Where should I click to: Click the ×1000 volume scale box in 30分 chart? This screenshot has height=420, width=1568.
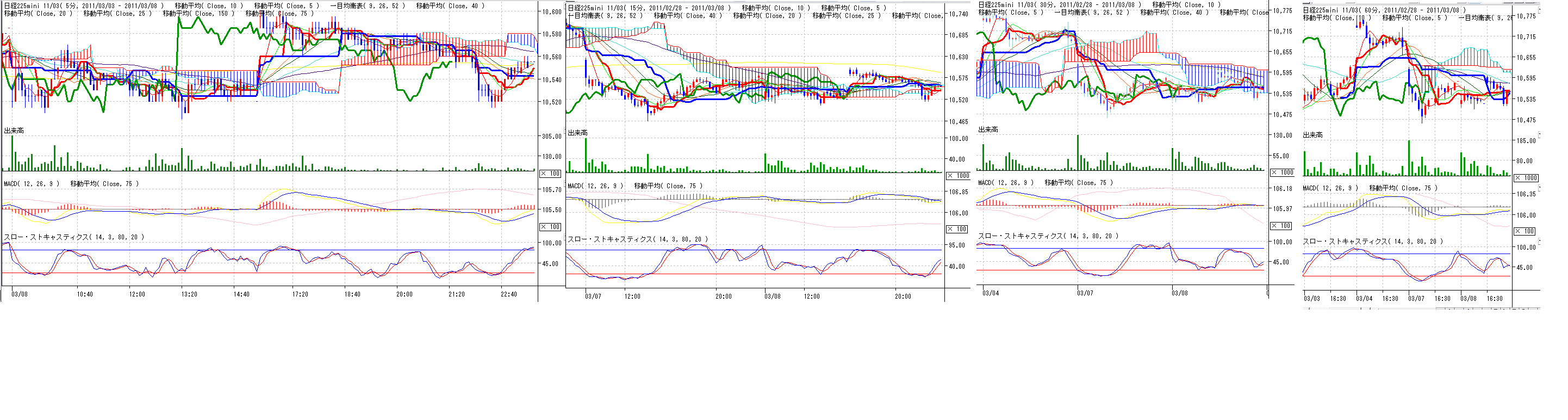coord(1281,172)
